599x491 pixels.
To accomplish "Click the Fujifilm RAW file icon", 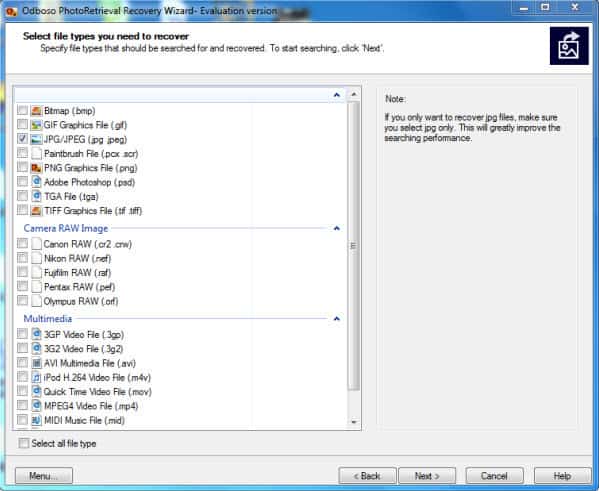I will pos(36,272).
